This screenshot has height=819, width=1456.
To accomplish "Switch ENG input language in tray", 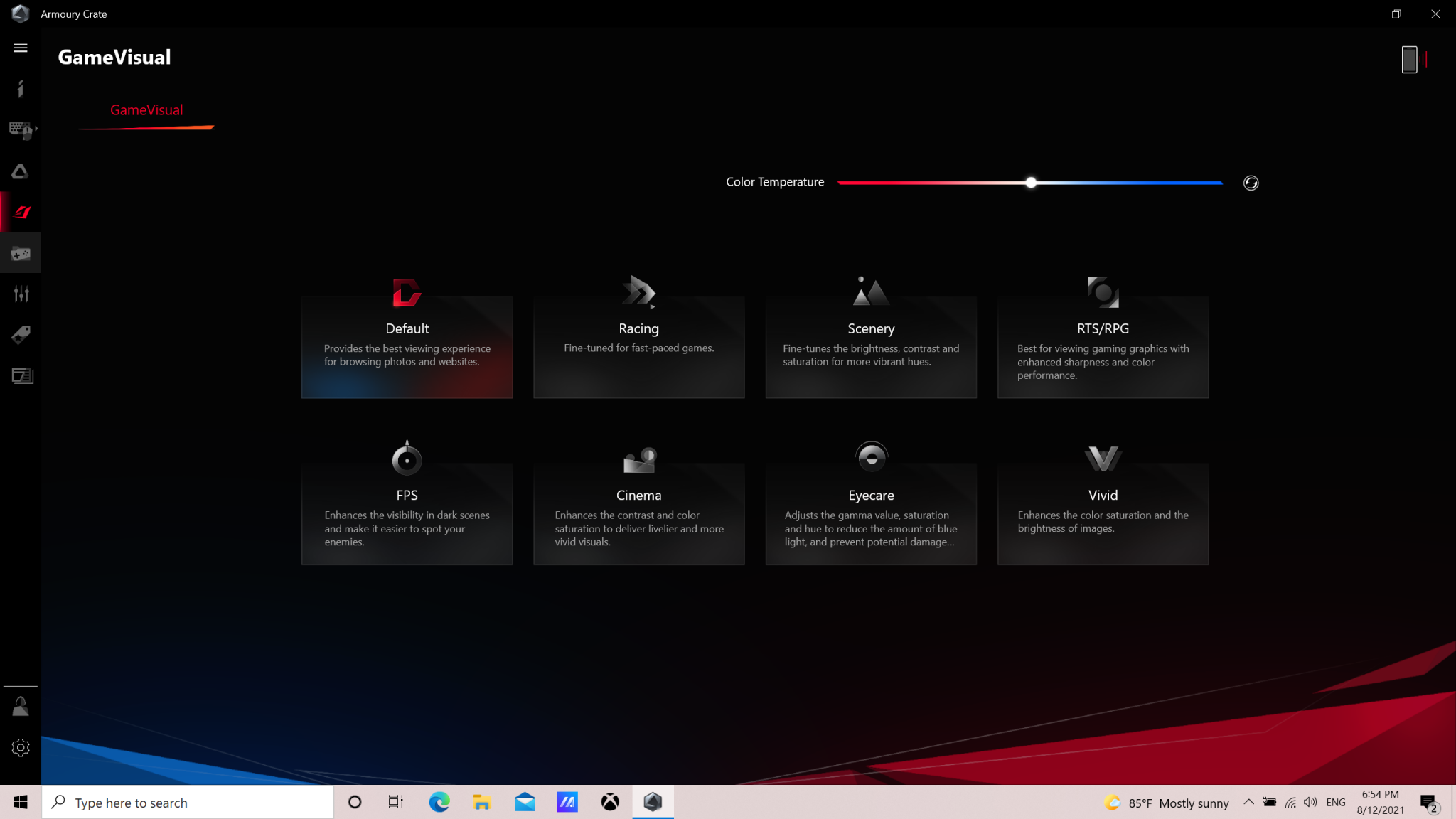I will click(1336, 802).
